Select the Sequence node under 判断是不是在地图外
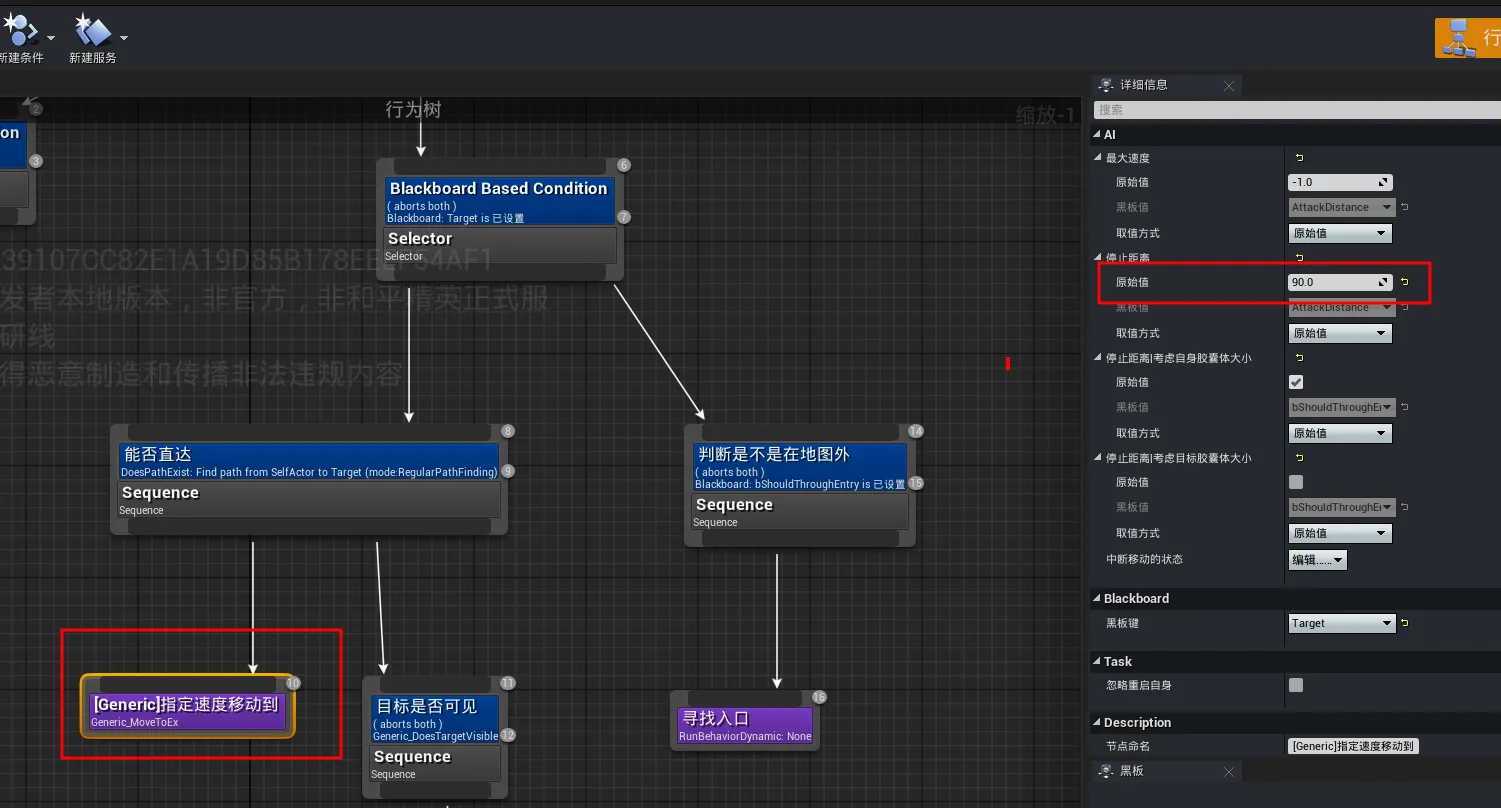Viewport: 1501px width, 808px height. click(x=800, y=512)
